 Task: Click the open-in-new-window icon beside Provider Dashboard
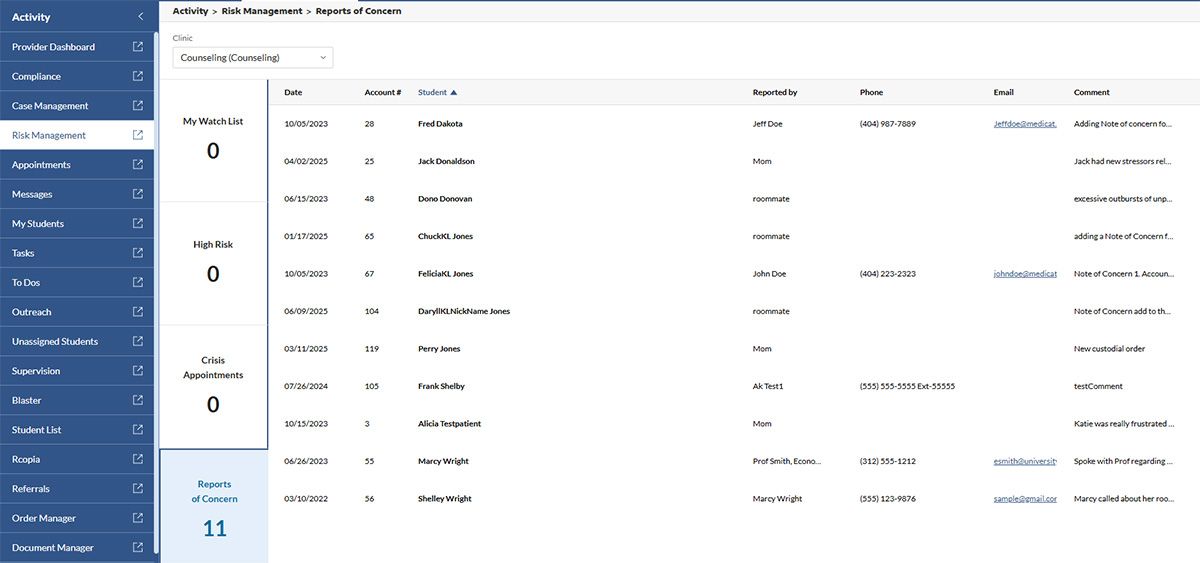(x=137, y=47)
